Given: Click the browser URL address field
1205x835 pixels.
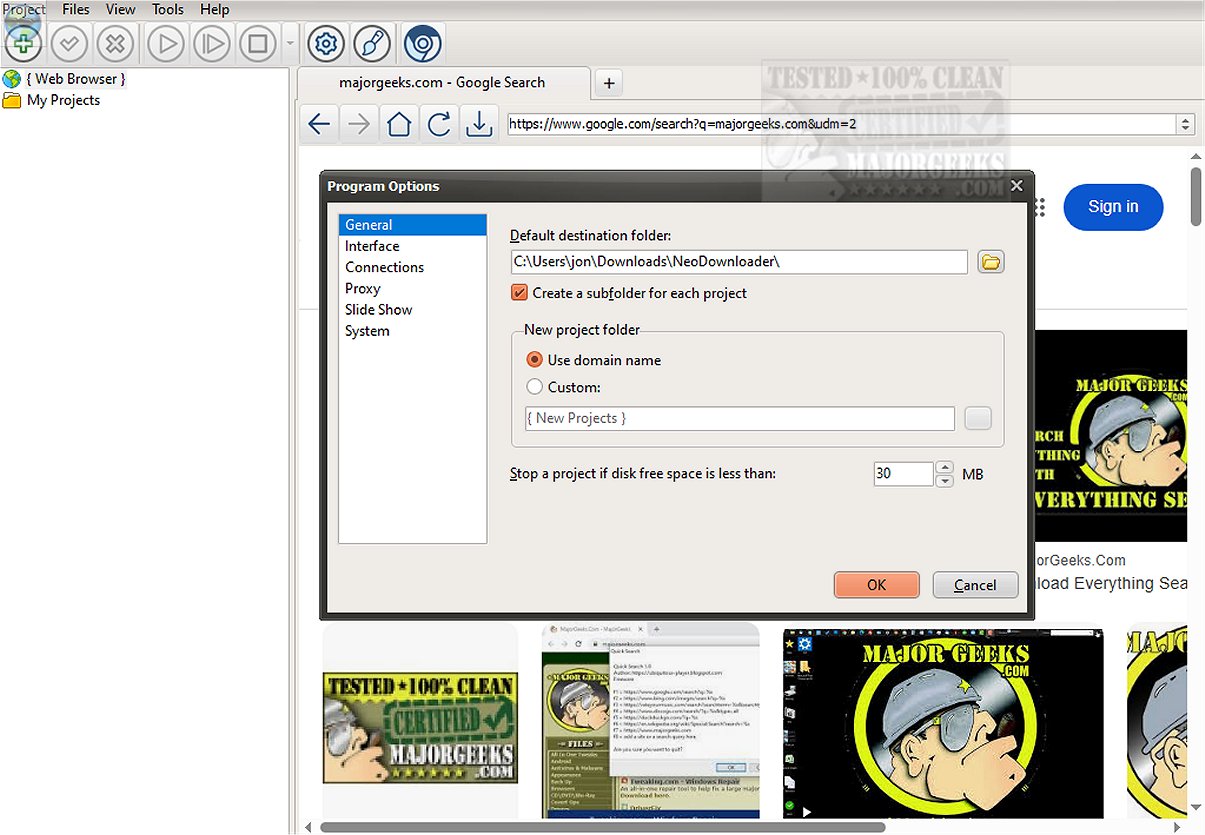Looking at the screenshot, I should tap(841, 124).
